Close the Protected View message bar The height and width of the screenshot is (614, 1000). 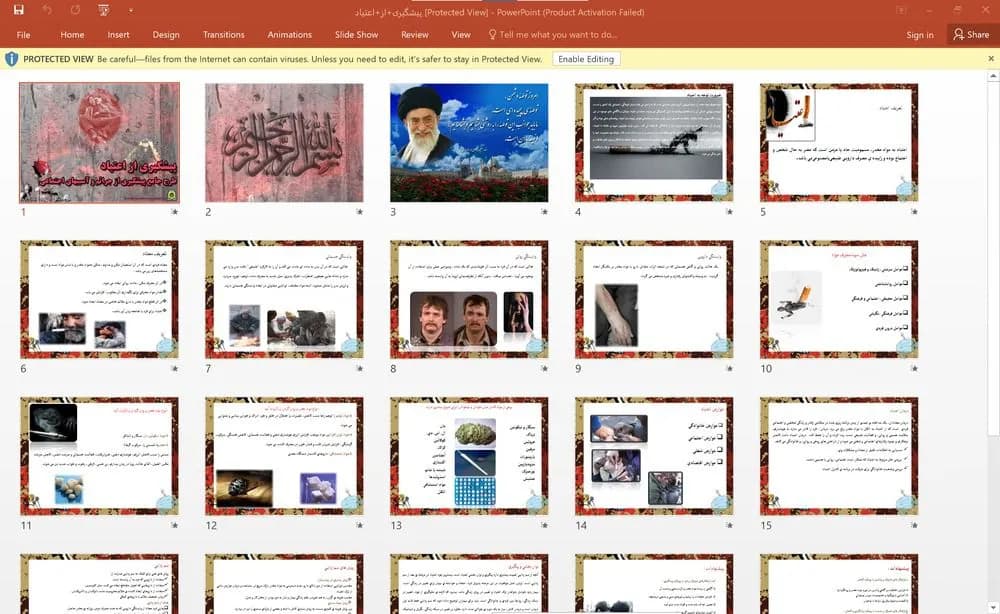point(991,59)
